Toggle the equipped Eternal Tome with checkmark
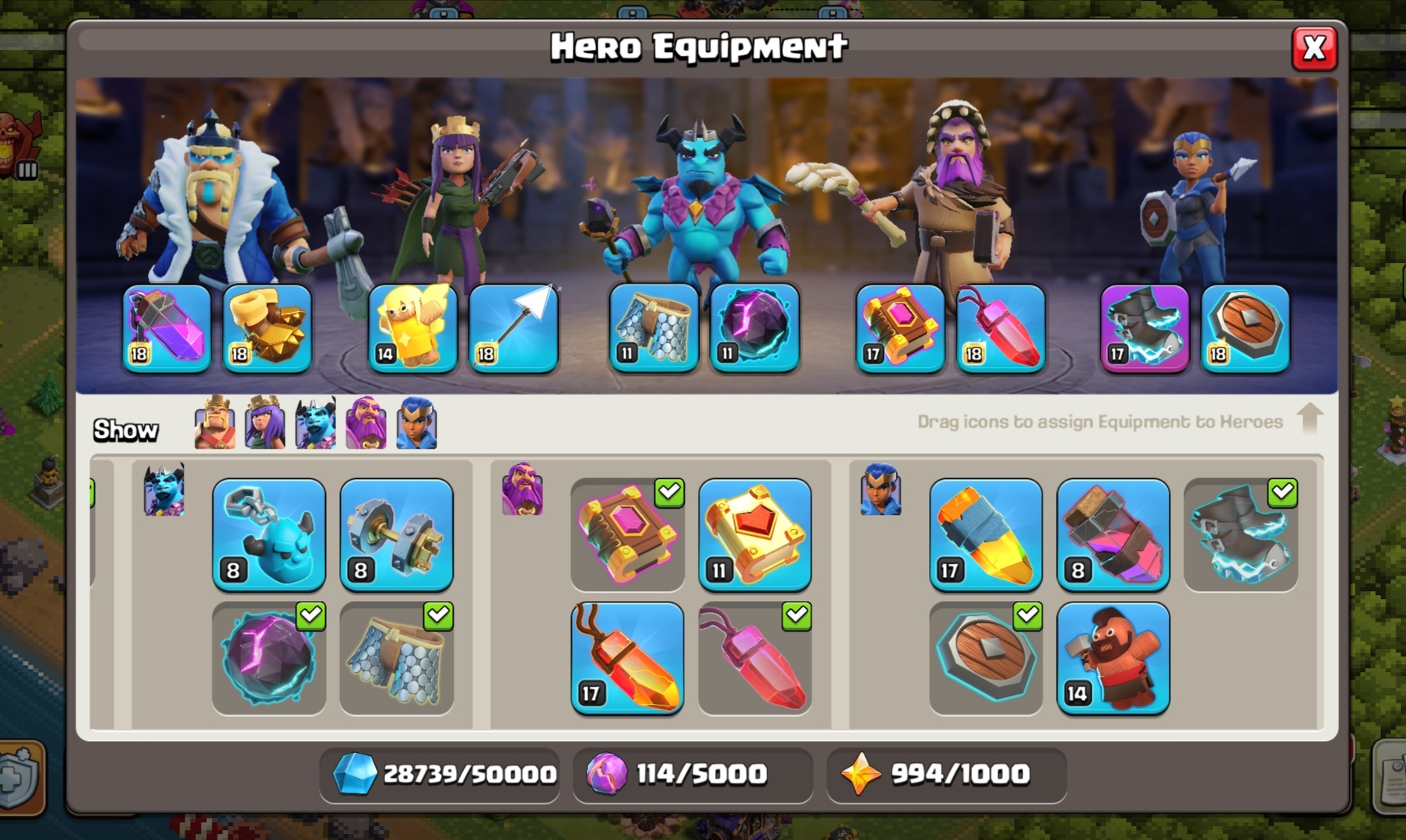This screenshot has height=840, width=1406. (627, 535)
